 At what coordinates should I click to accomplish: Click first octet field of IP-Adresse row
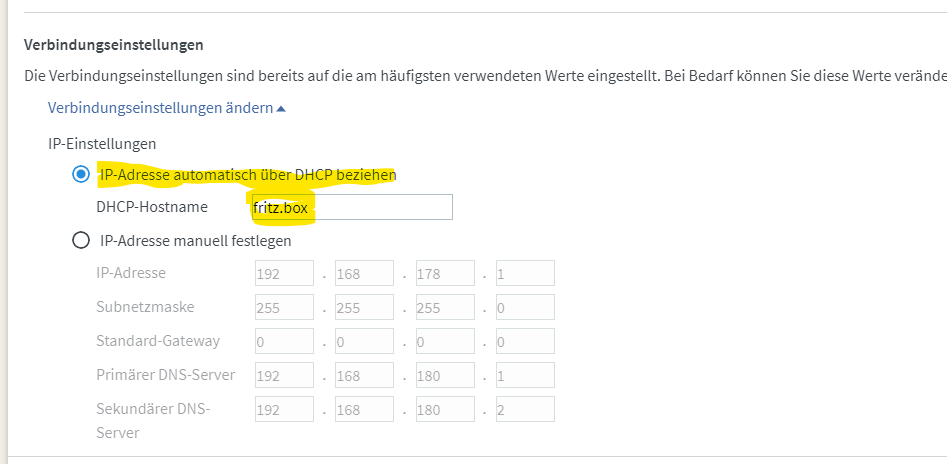284,273
